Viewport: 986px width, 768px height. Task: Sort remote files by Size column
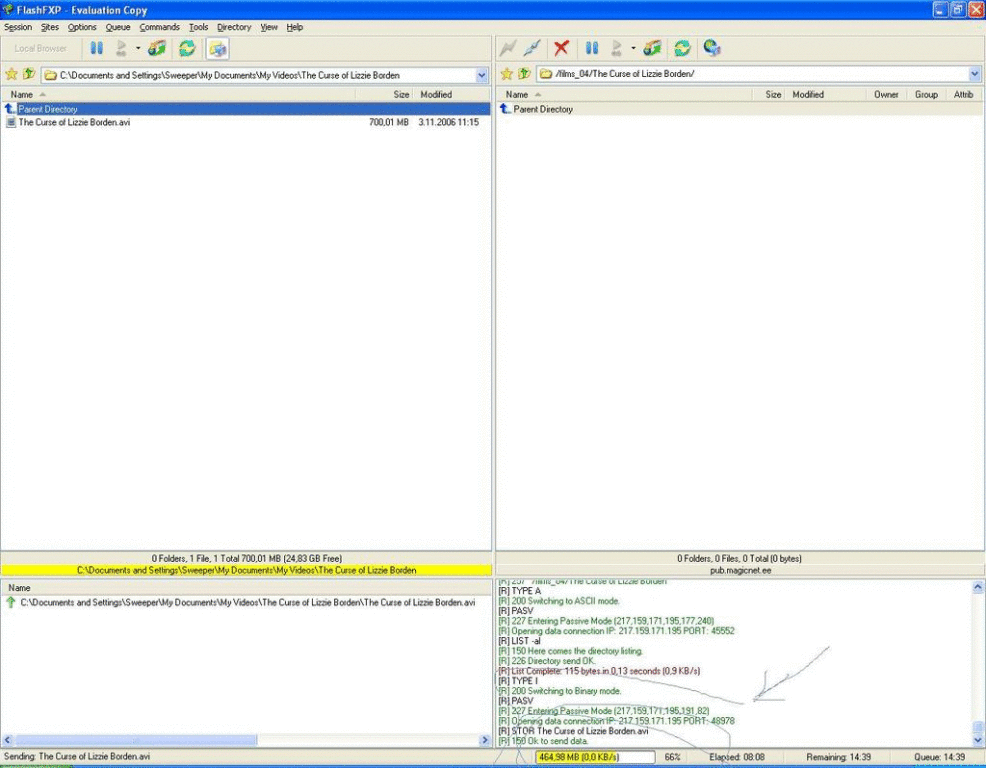point(768,94)
